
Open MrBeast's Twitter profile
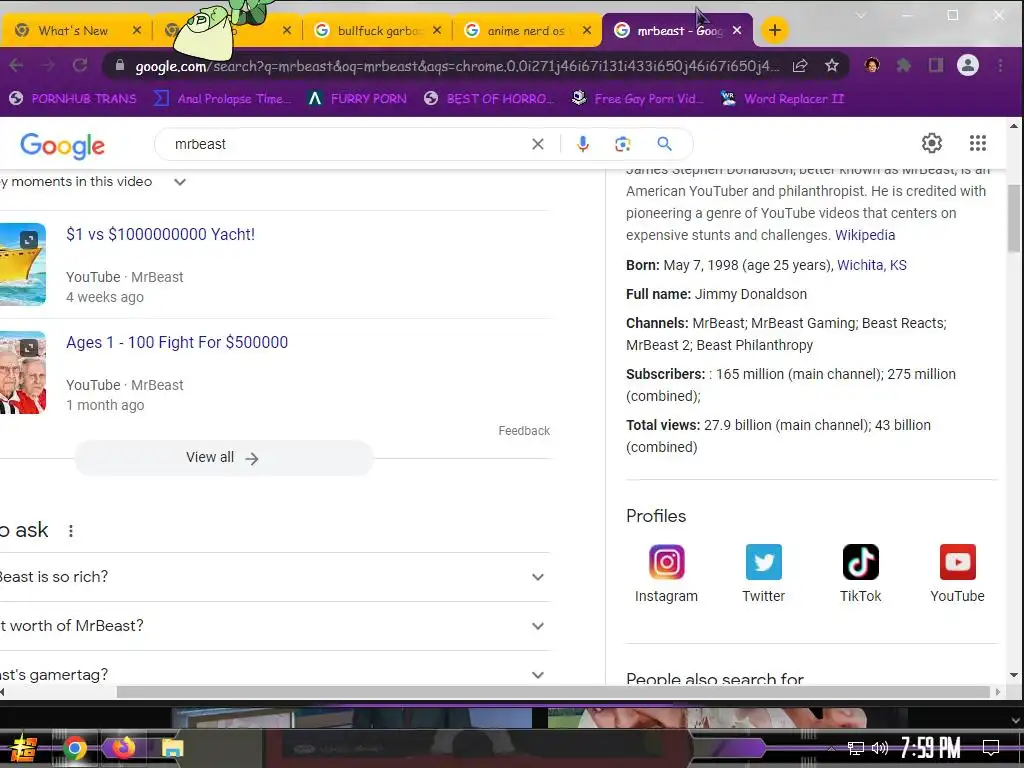coord(763,573)
